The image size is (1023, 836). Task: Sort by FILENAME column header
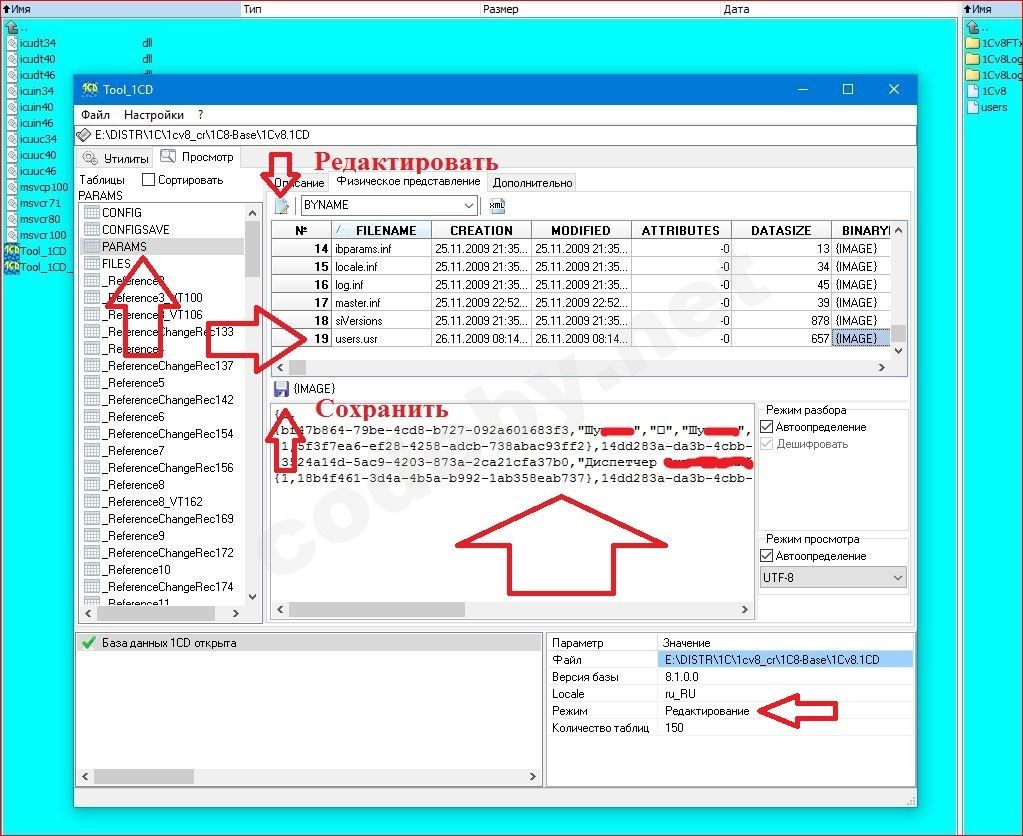(x=382, y=230)
